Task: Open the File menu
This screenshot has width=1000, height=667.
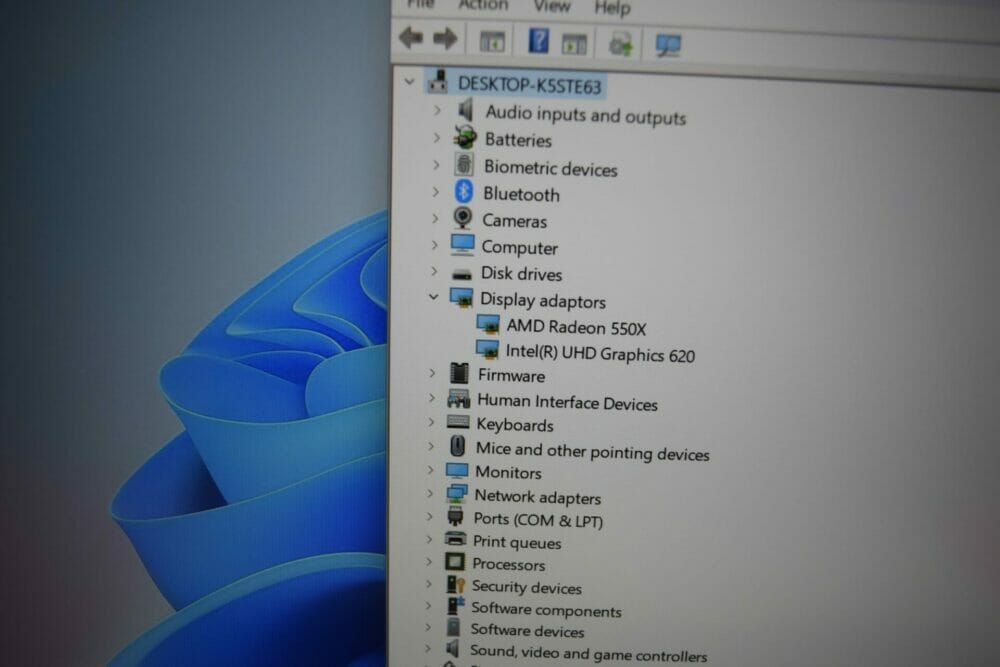Action: pyautogui.click(x=421, y=4)
